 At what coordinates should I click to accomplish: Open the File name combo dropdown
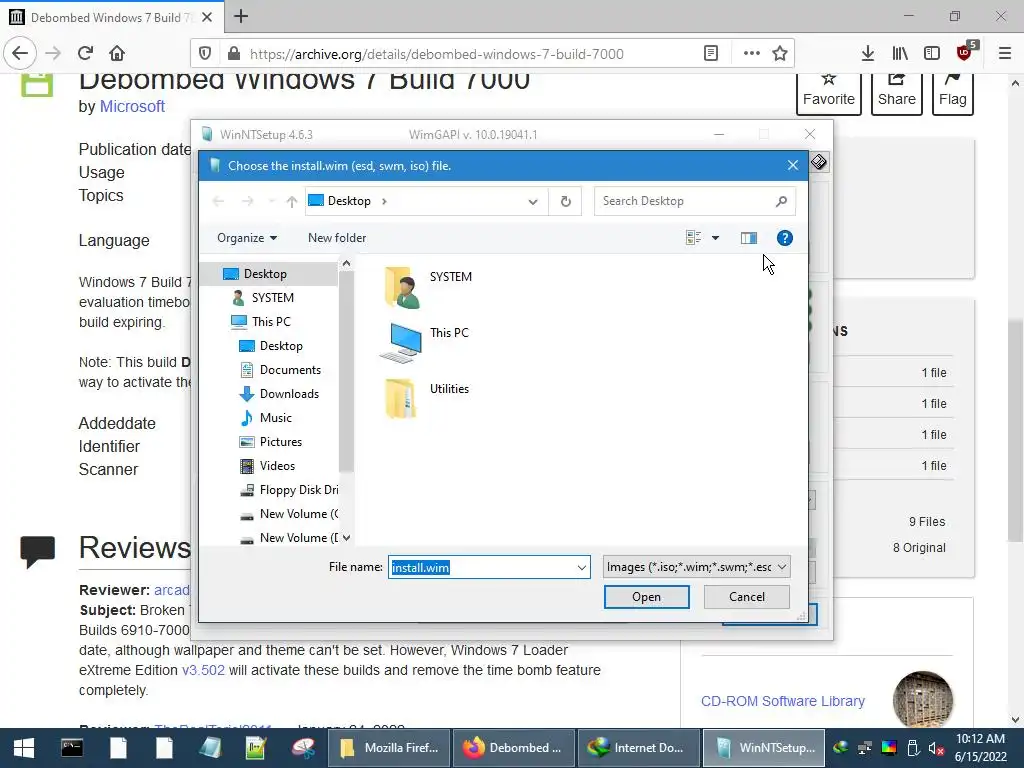coord(581,568)
